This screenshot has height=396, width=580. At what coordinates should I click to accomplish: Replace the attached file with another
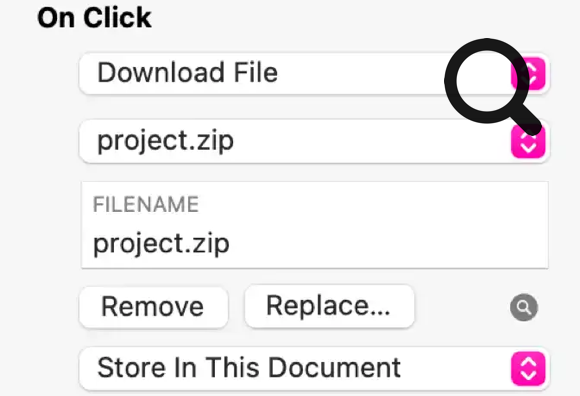(x=329, y=306)
